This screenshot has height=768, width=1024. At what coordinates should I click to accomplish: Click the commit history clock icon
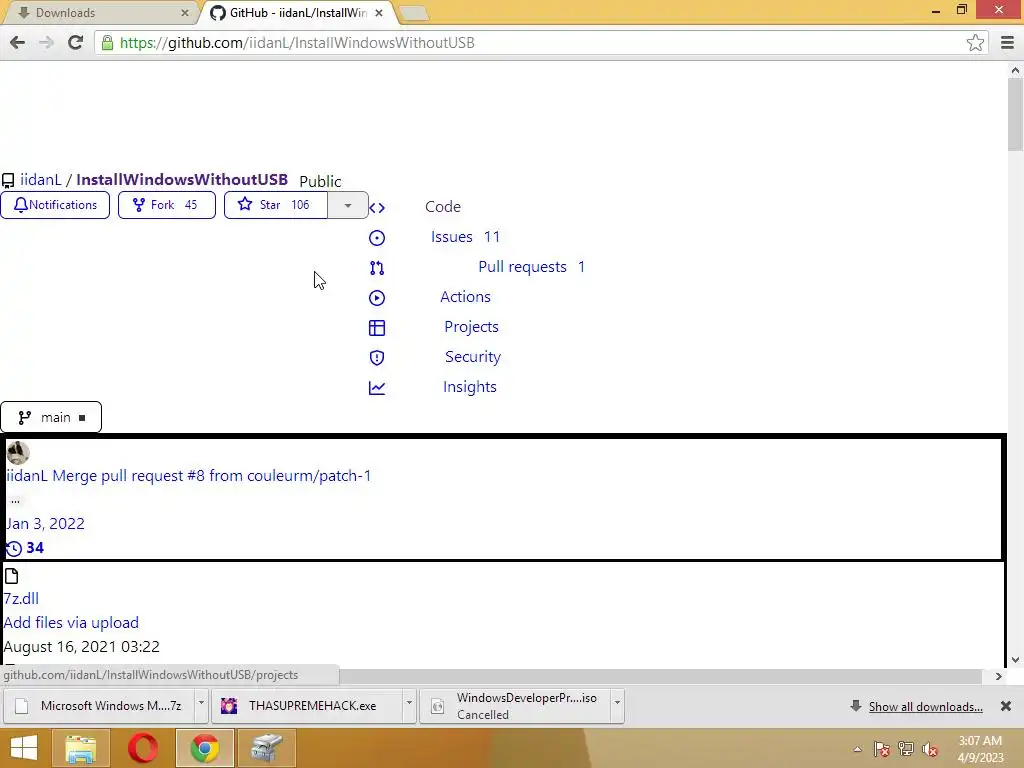(13, 549)
